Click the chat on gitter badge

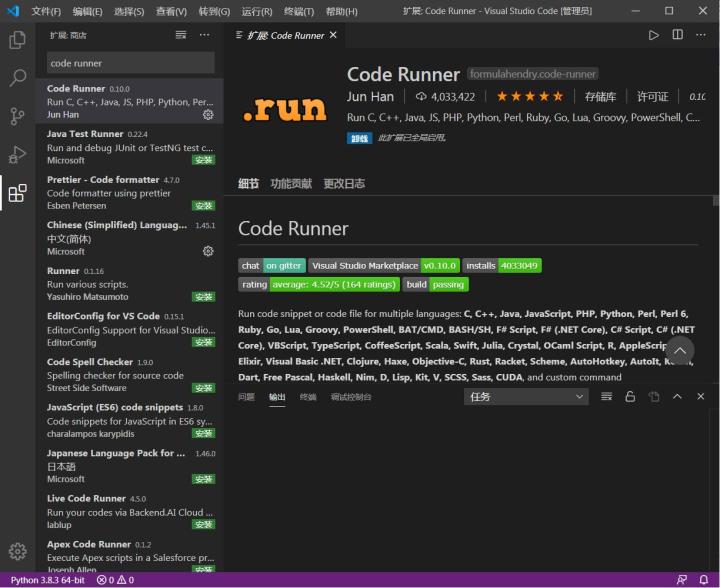click(x=272, y=265)
